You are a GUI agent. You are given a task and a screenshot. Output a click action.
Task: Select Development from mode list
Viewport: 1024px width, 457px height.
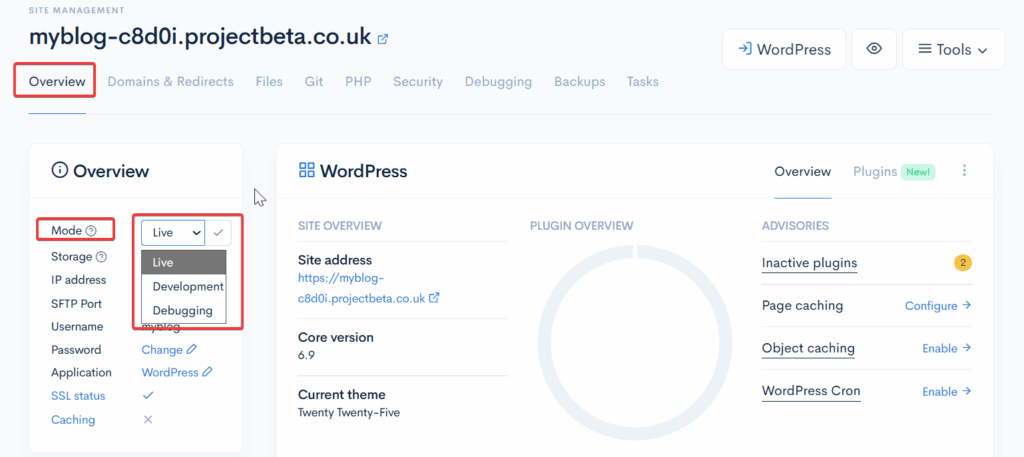pos(187,286)
